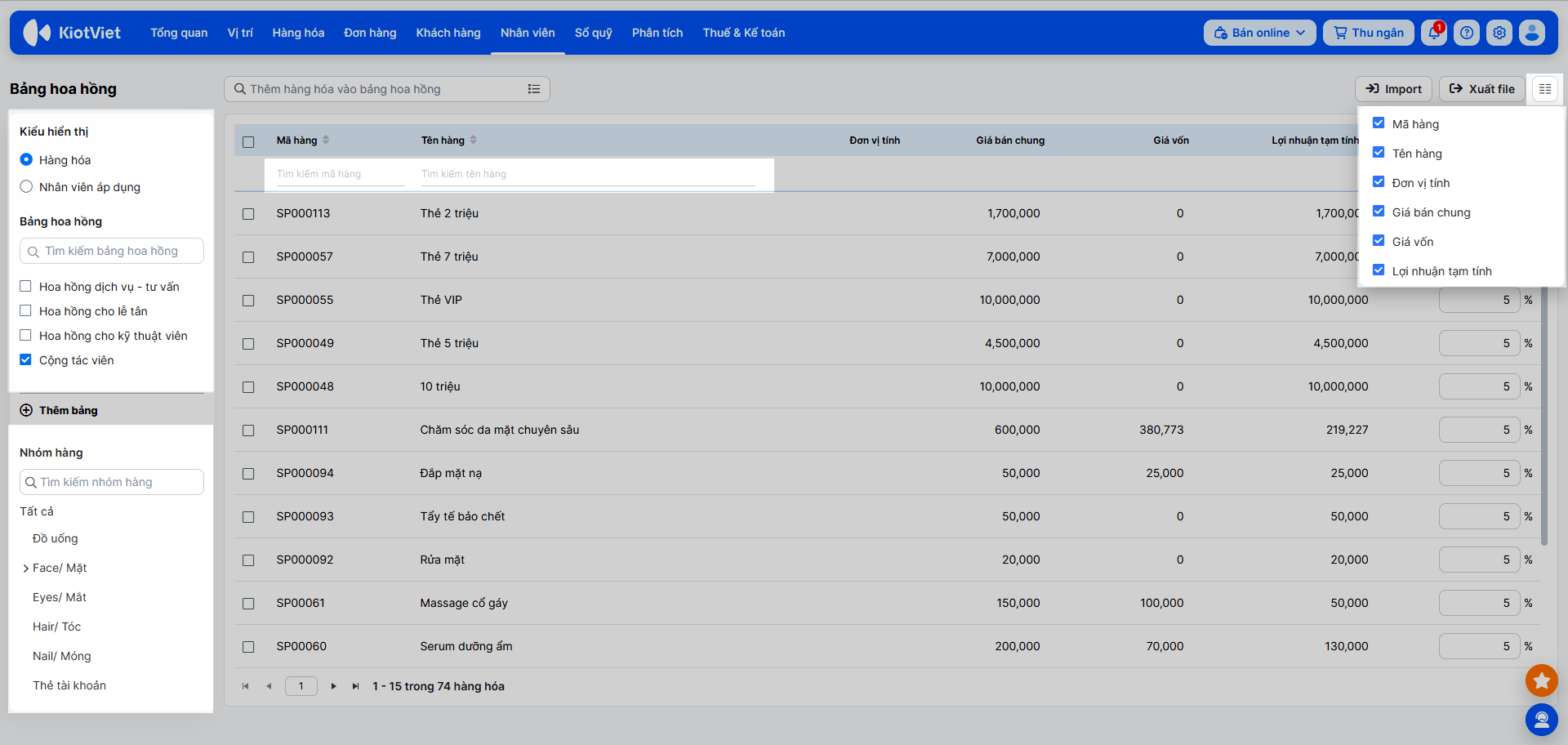Select Hair/ Tóc product group
The image size is (1568, 745).
(x=57, y=627)
